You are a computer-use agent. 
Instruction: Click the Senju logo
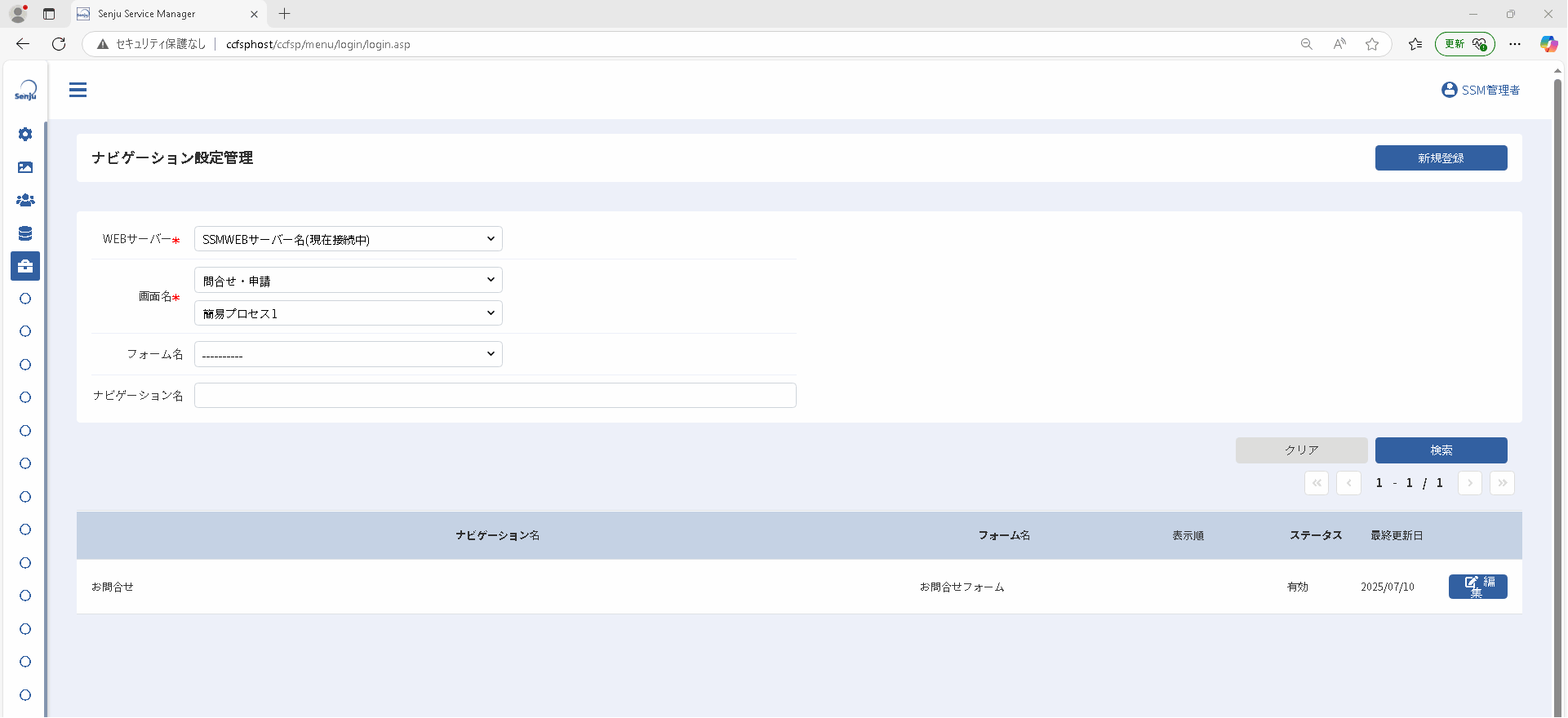(x=25, y=91)
